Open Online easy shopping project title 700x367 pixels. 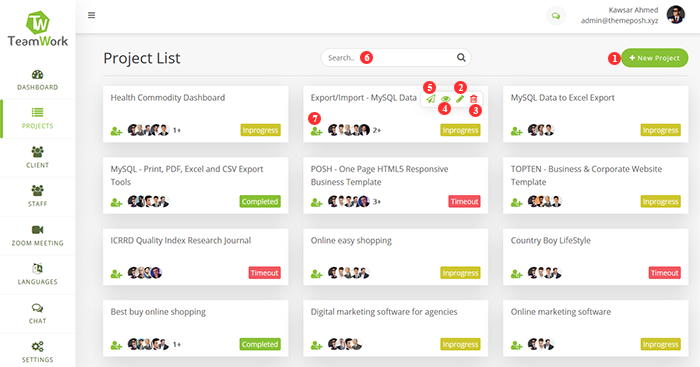(x=351, y=241)
